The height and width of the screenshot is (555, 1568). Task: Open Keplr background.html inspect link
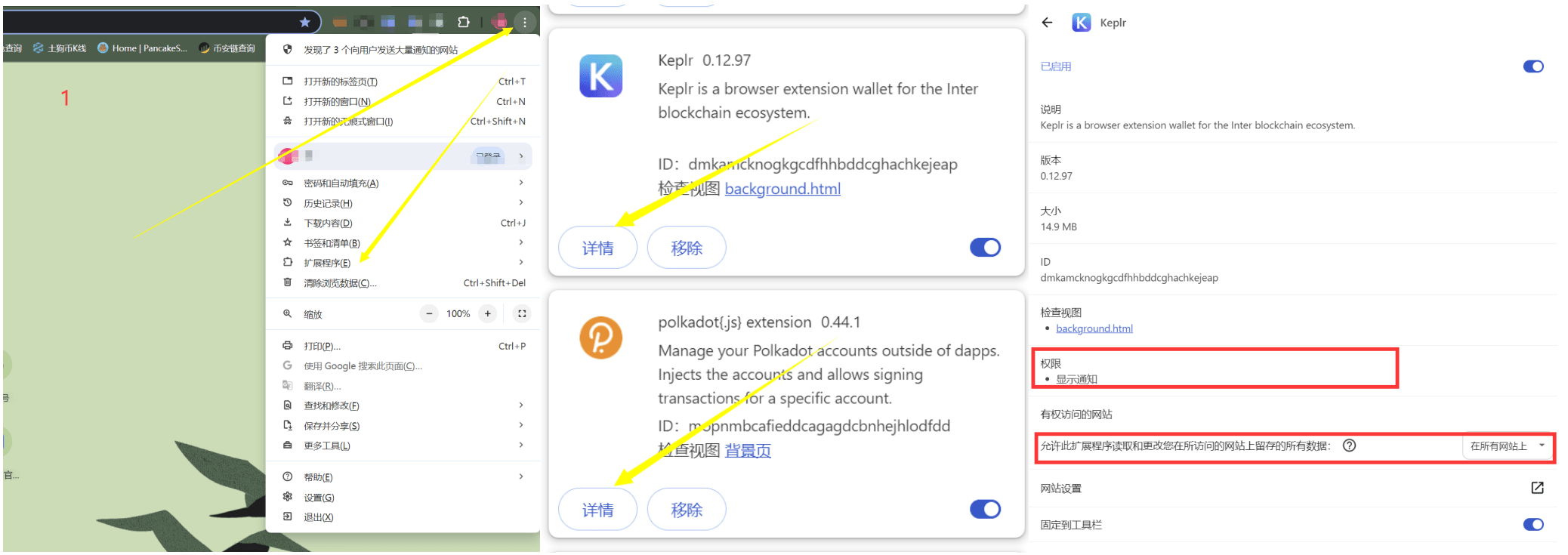(x=782, y=189)
